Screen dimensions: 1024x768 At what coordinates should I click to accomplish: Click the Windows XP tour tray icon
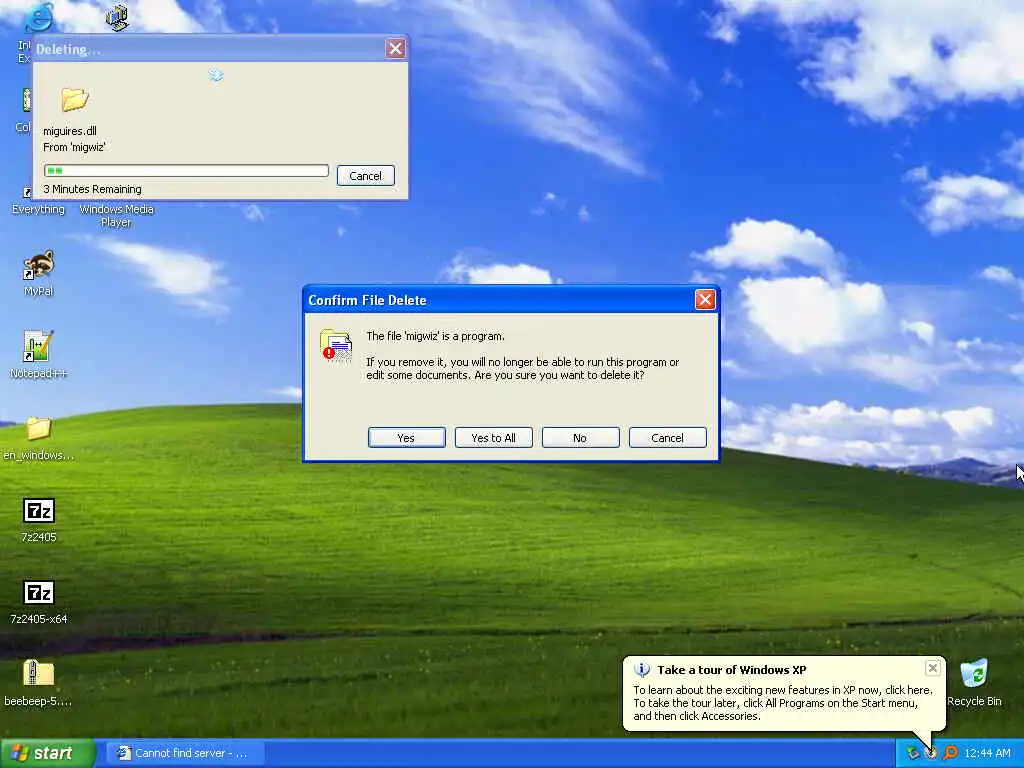coord(931,753)
